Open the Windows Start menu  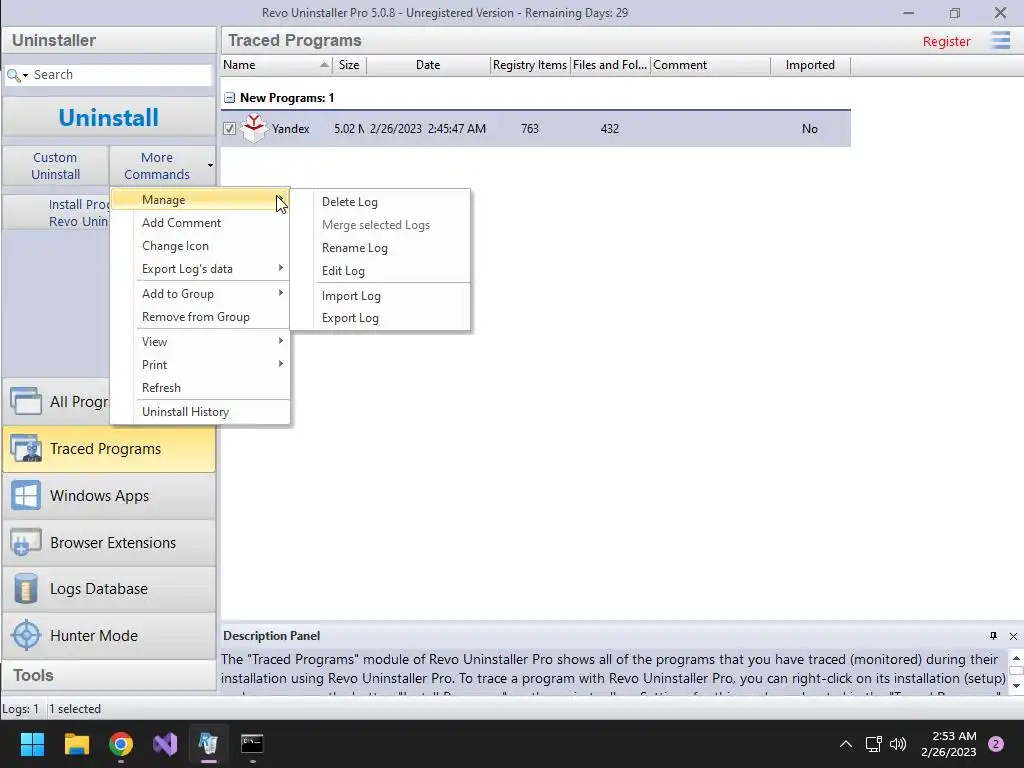(32, 744)
